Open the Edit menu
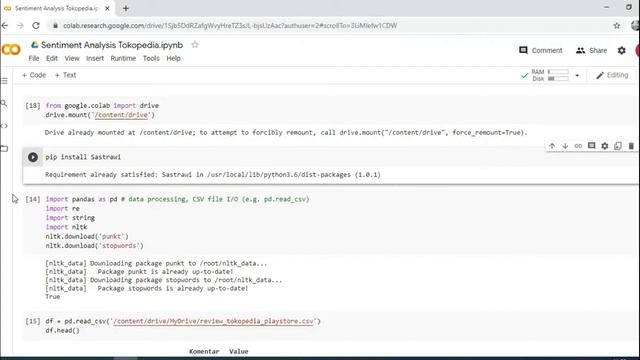This screenshot has width=640, height=360. (52, 58)
